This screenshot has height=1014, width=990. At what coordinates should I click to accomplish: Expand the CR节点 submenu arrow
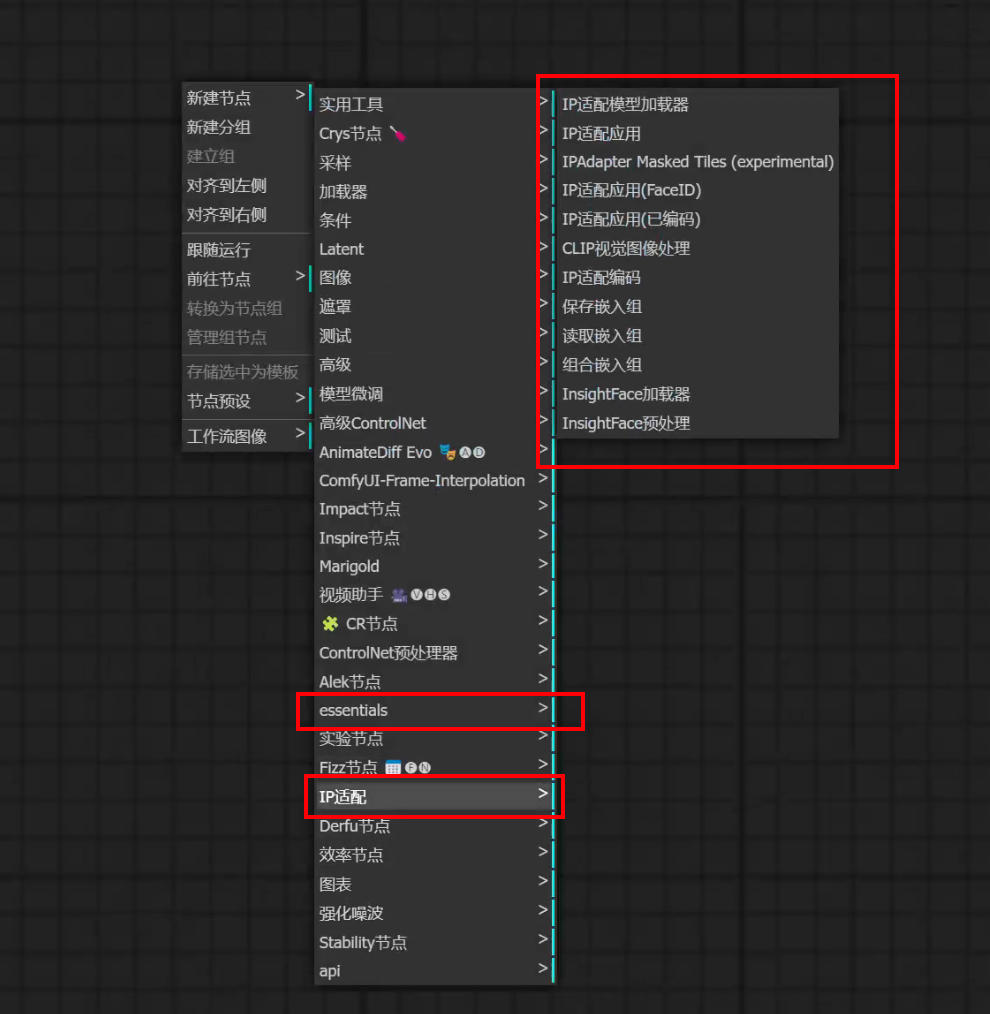(543, 620)
